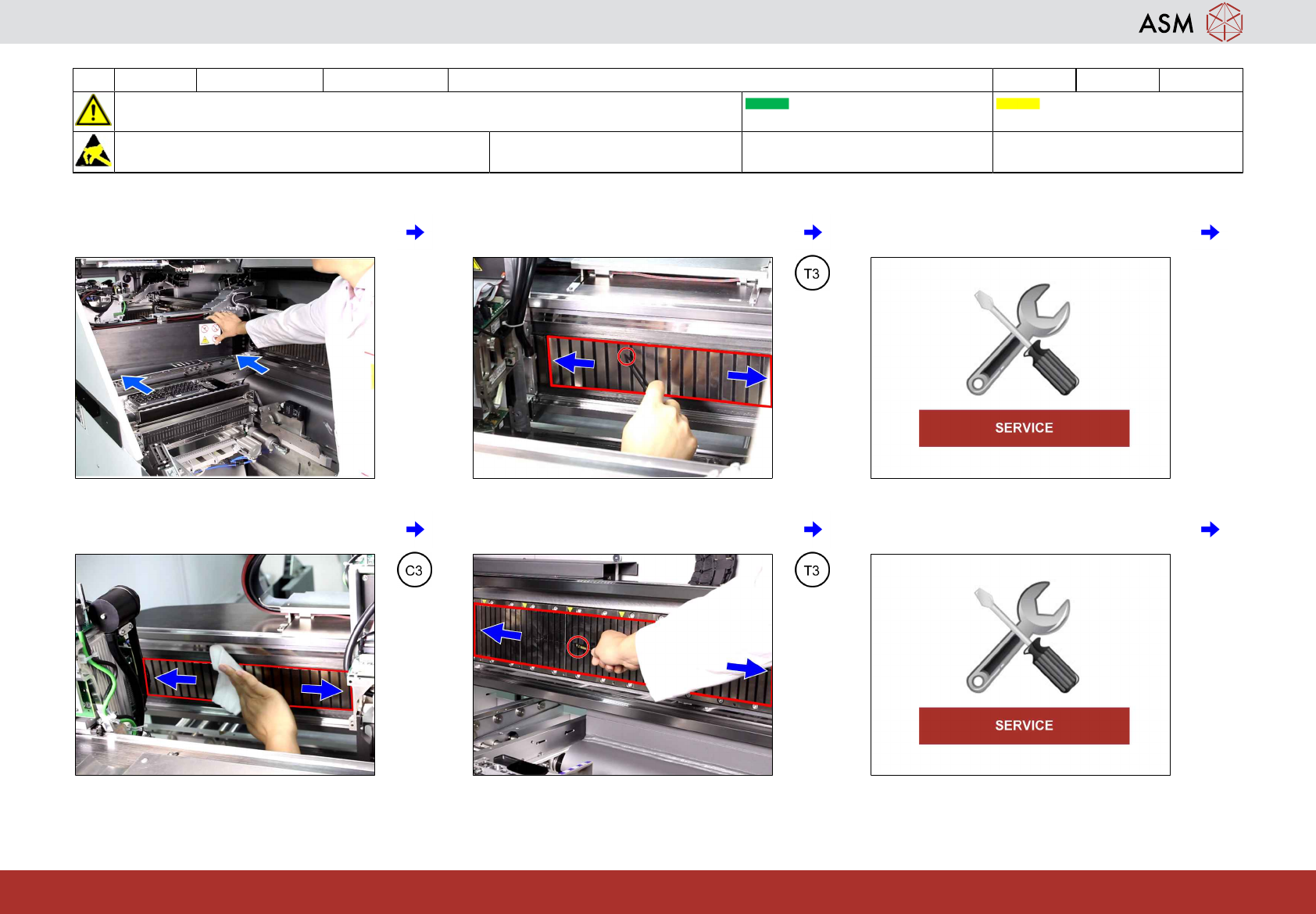Click the lower red SERVICE button

click(1024, 726)
